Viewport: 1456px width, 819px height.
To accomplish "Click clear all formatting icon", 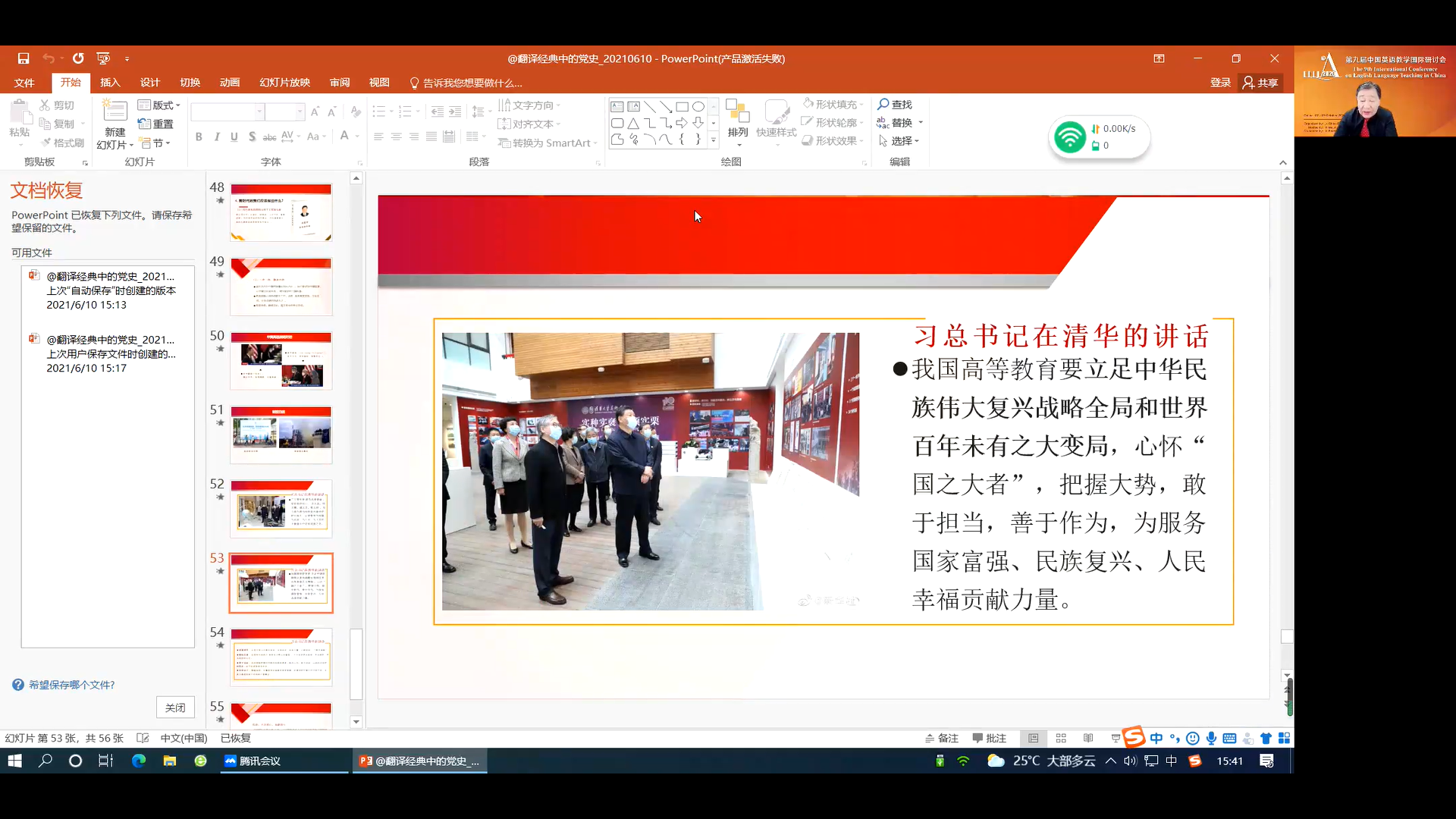I will (x=356, y=112).
